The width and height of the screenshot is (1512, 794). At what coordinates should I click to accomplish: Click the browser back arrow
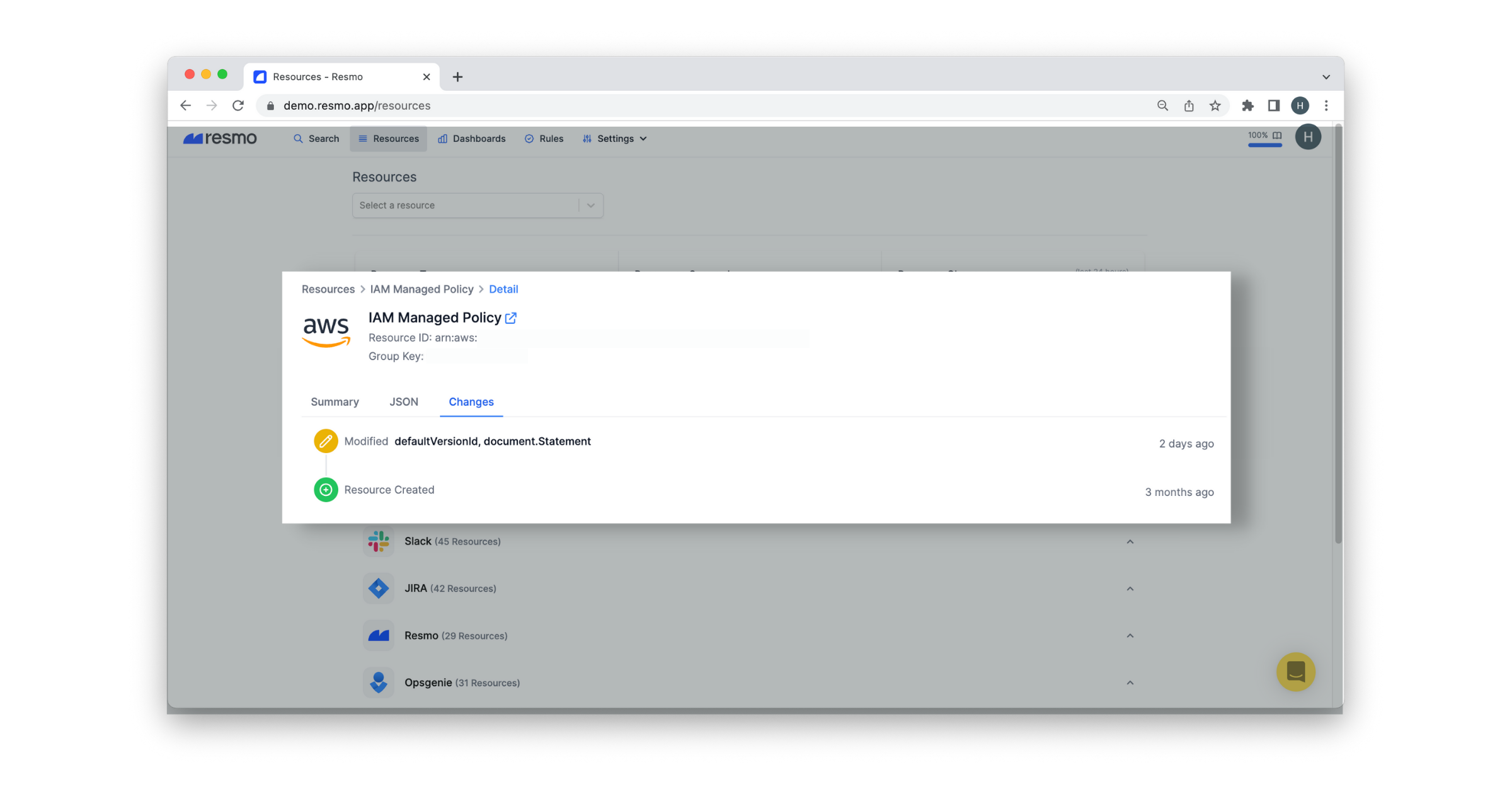(x=185, y=106)
